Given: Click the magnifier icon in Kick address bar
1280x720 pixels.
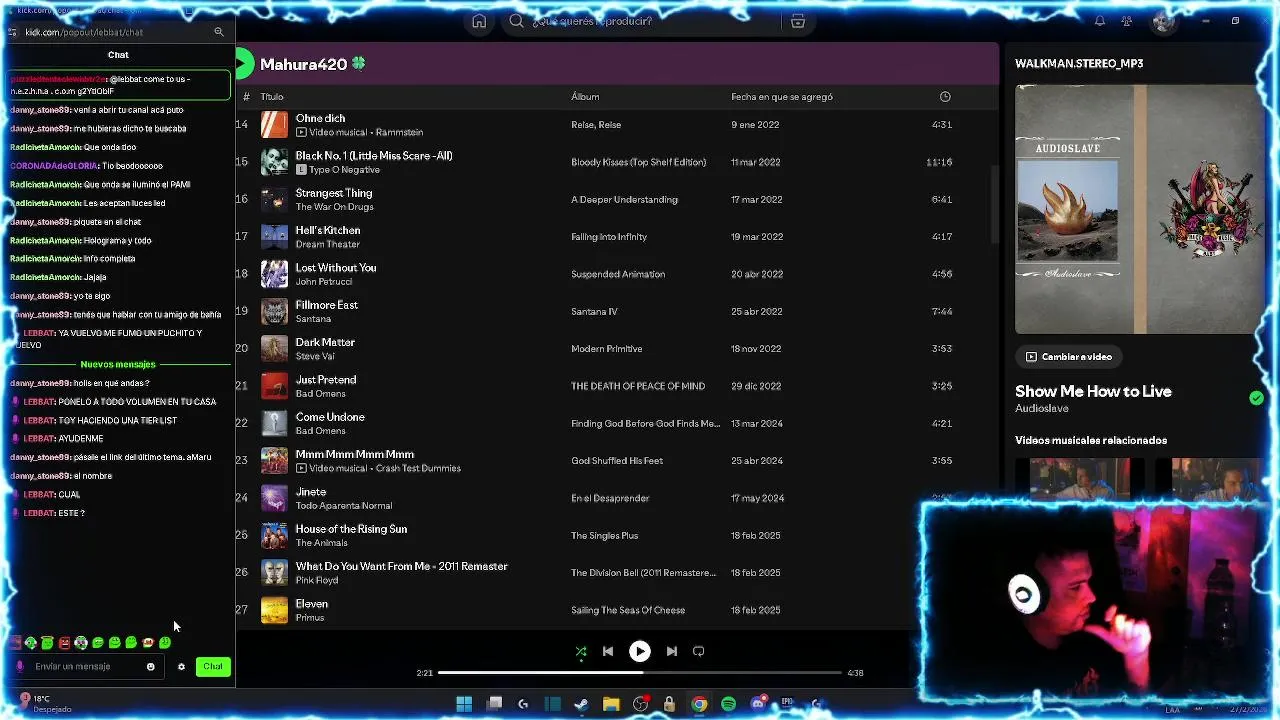Looking at the screenshot, I should click(219, 32).
